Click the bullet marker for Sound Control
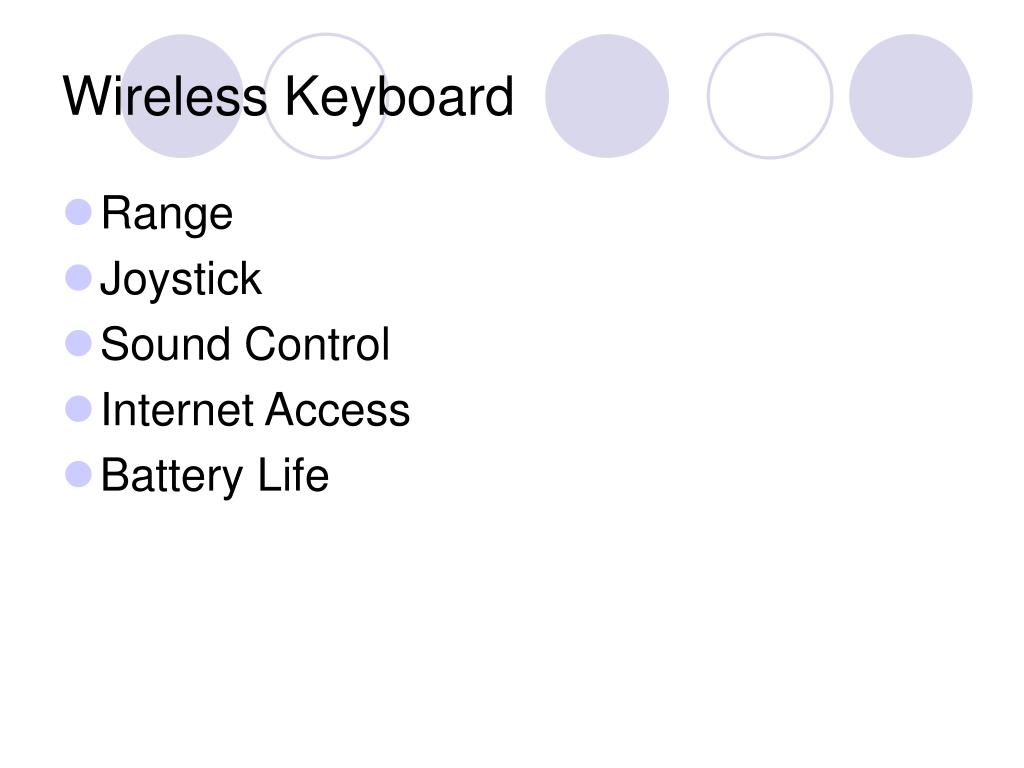 [79, 343]
